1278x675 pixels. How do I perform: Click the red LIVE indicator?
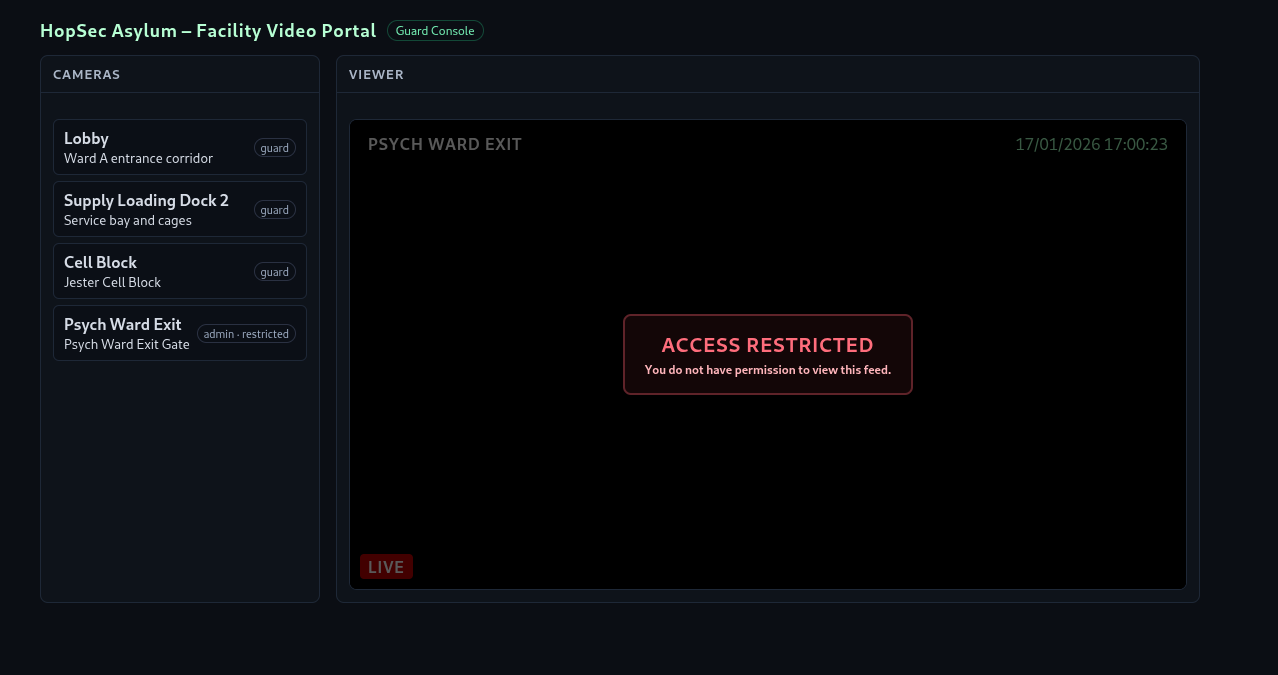(x=386, y=567)
